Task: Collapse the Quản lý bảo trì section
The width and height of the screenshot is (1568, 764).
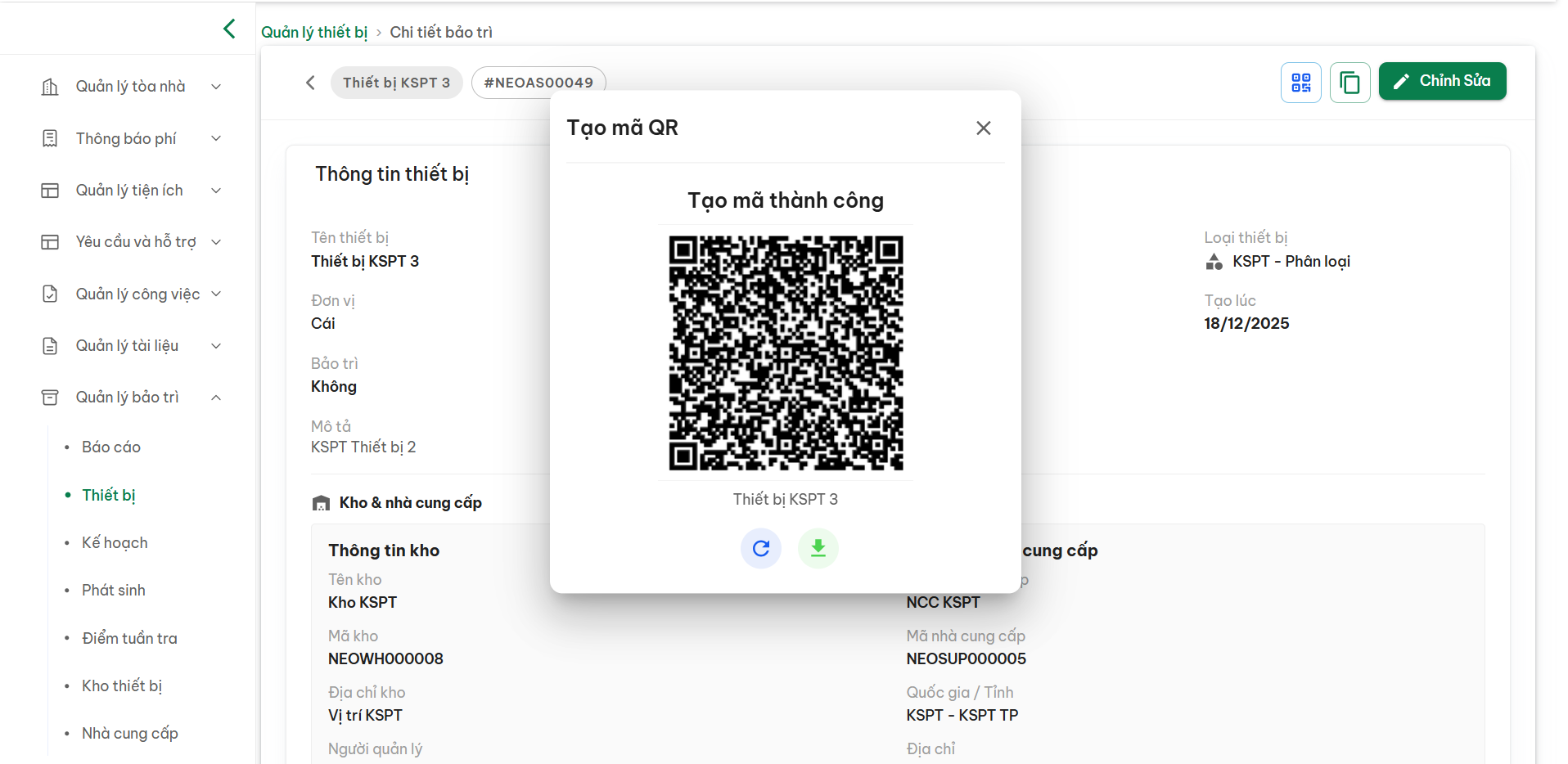Action: pos(216,398)
